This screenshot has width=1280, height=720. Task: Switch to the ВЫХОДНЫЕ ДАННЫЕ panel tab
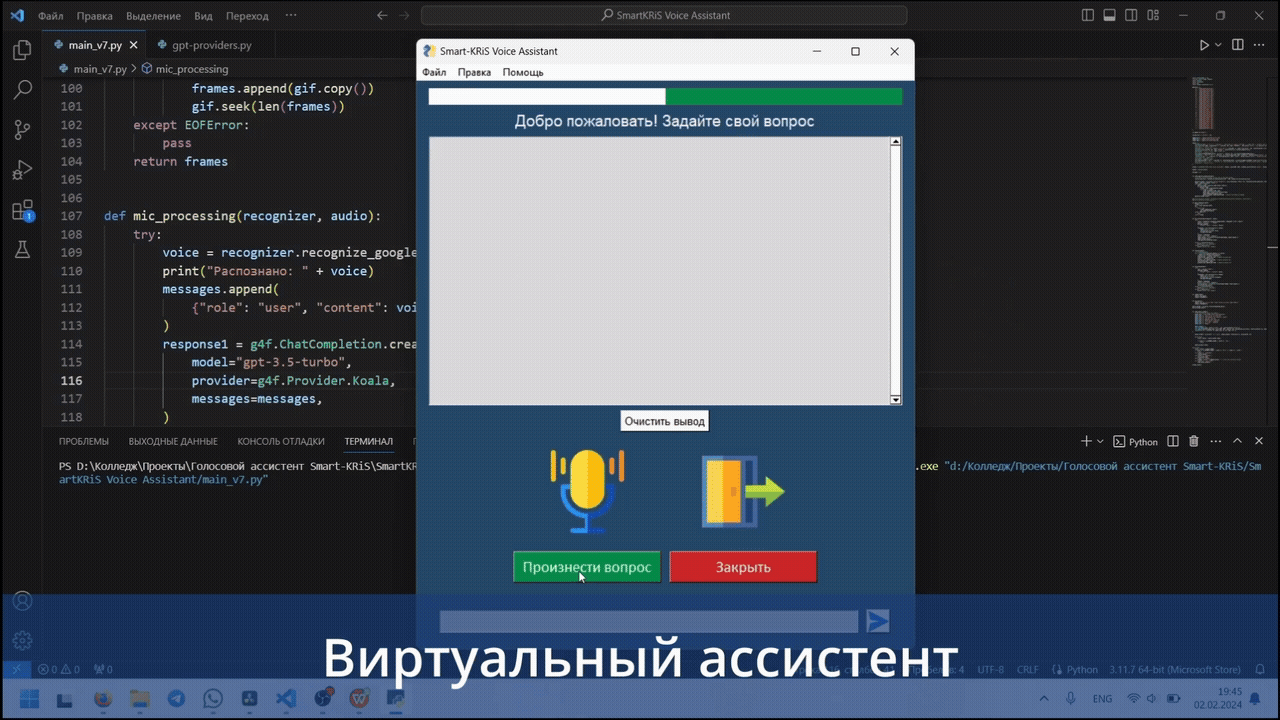pyautogui.click(x=173, y=441)
